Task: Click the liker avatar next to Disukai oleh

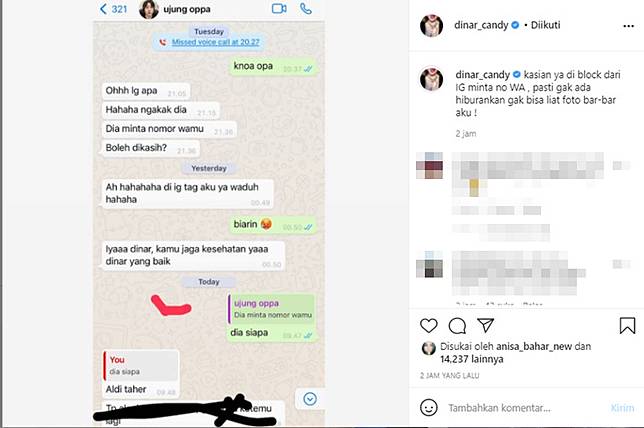Action: tap(429, 348)
